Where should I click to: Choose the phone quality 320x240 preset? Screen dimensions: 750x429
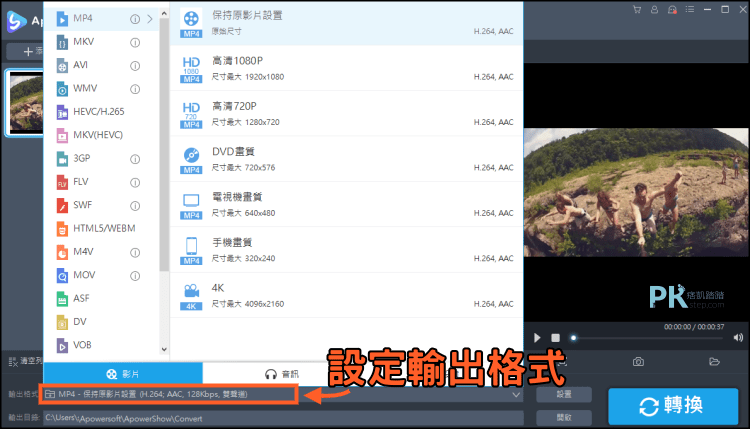pos(346,251)
